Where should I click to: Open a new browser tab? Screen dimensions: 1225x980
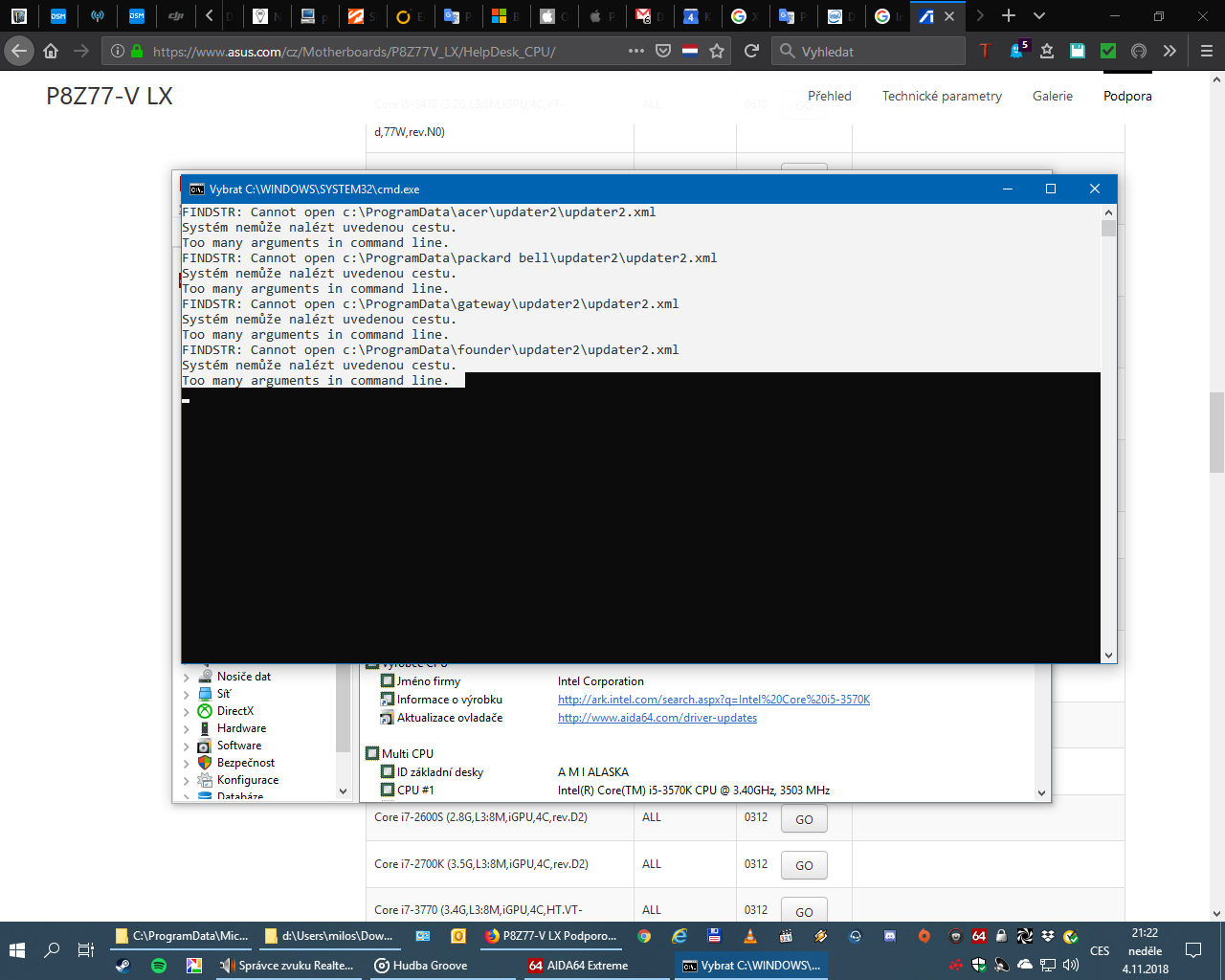click(1009, 16)
